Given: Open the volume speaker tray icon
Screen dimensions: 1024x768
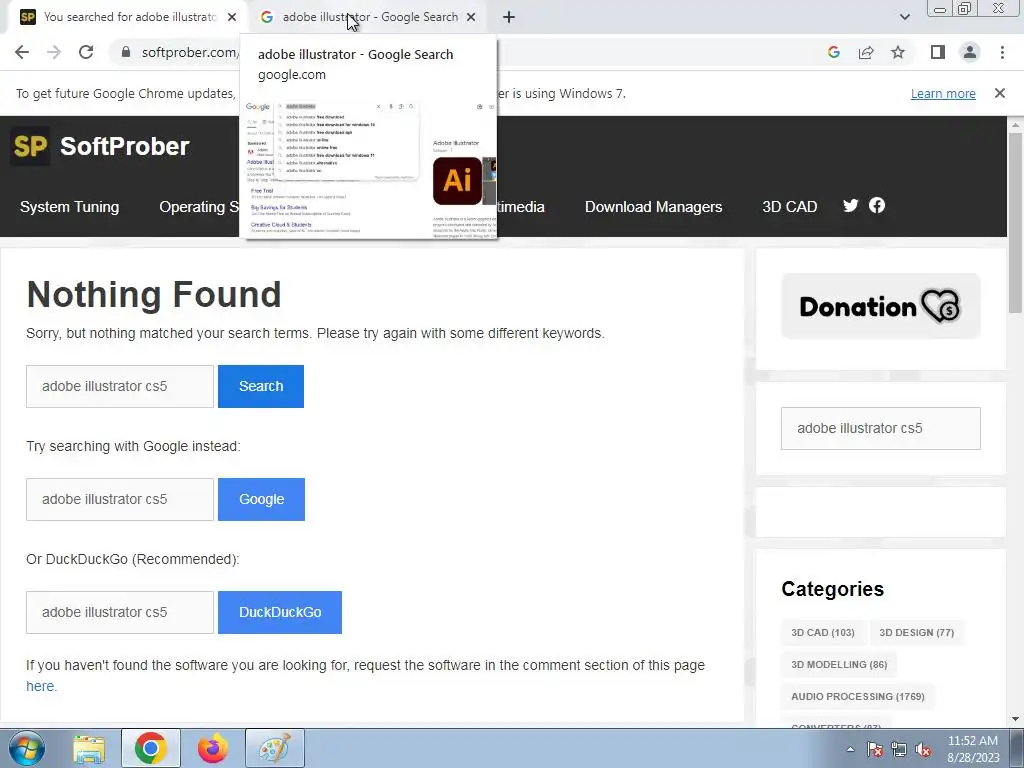Looking at the screenshot, I should (x=923, y=750).
